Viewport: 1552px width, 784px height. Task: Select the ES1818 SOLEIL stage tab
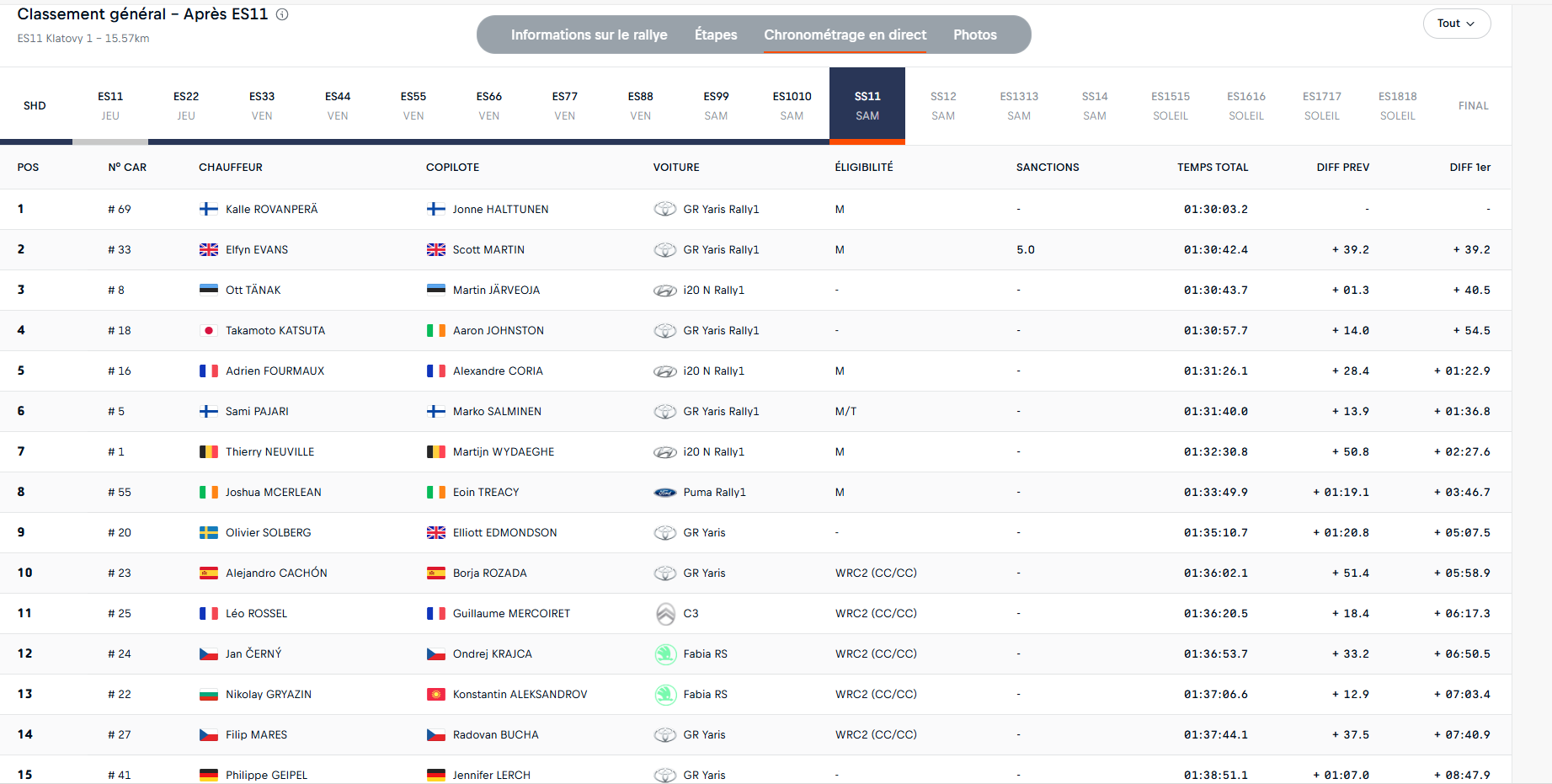[1398, 106]
